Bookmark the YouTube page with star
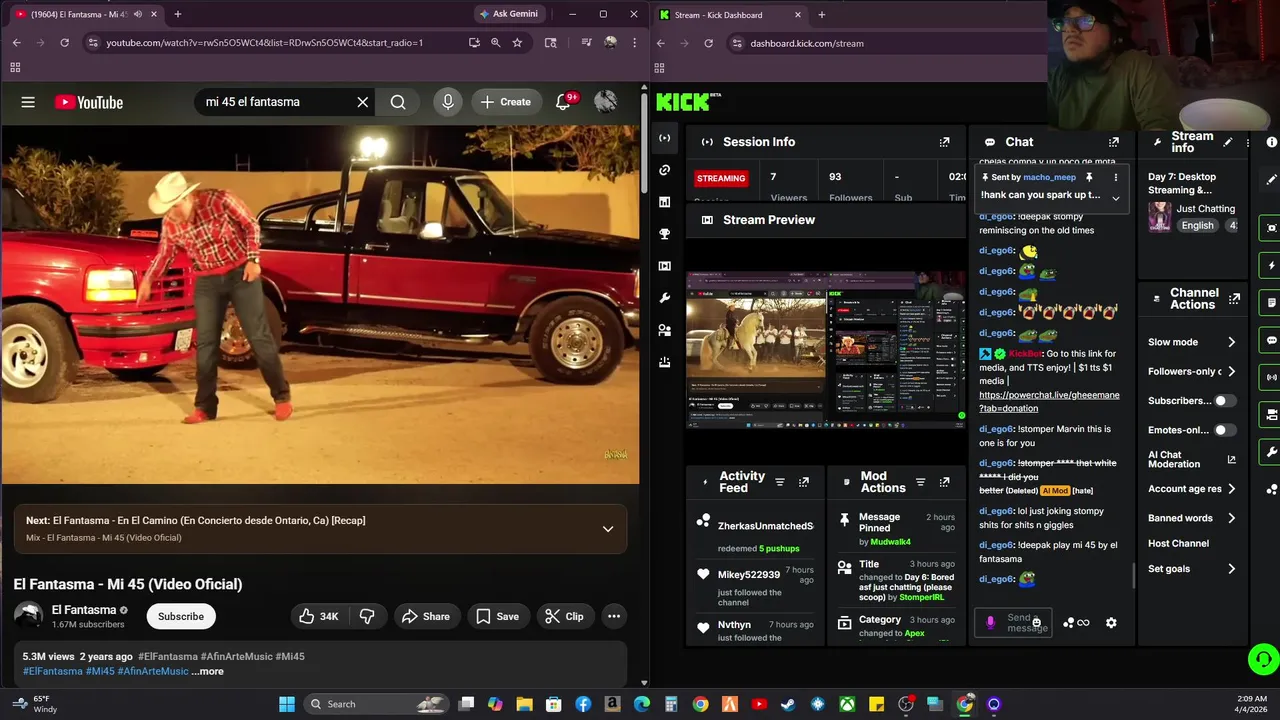Screen dimensions: 1280x720 click(x=517, y=43)
